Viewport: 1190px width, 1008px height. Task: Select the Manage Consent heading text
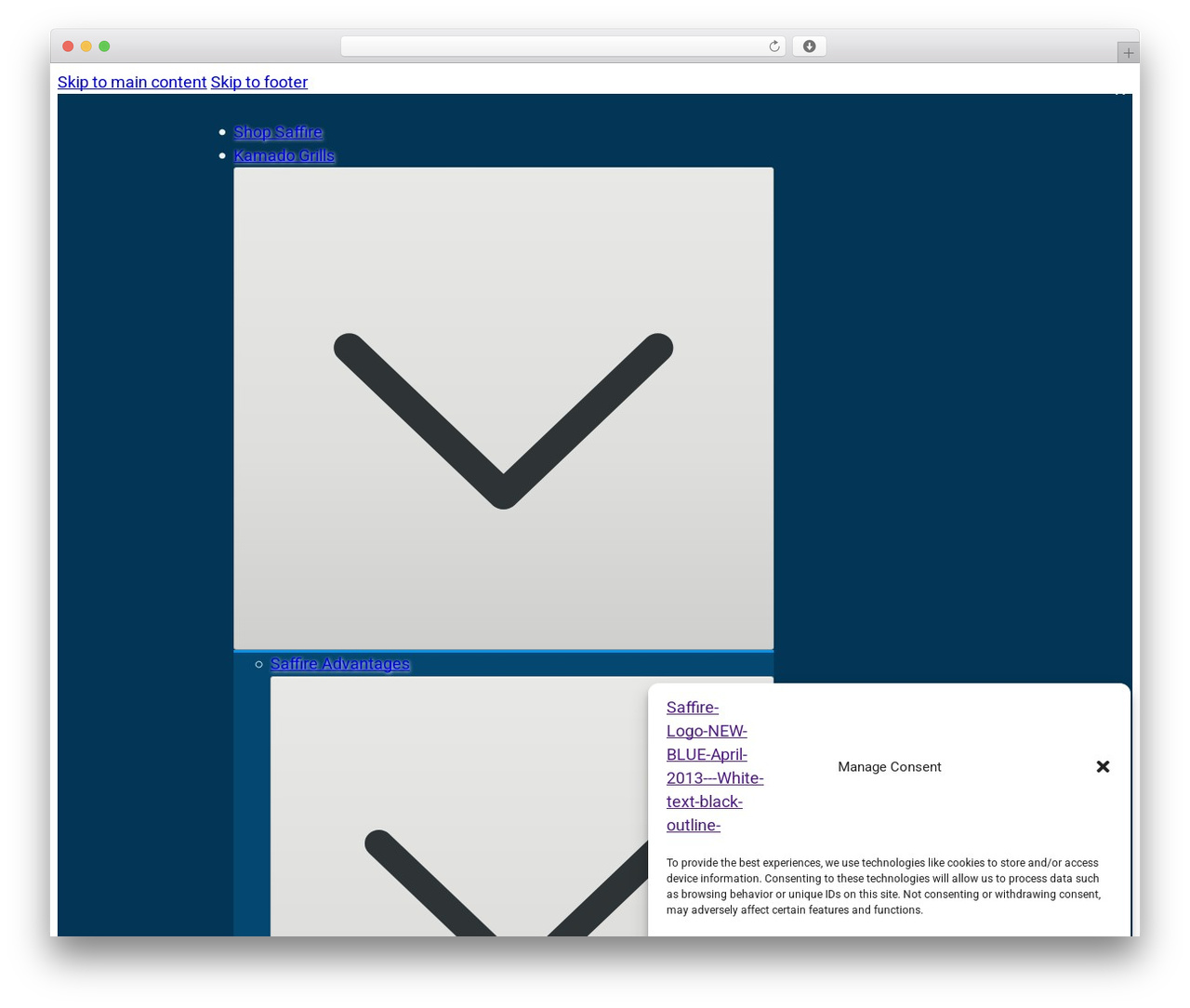coord(890,766)
